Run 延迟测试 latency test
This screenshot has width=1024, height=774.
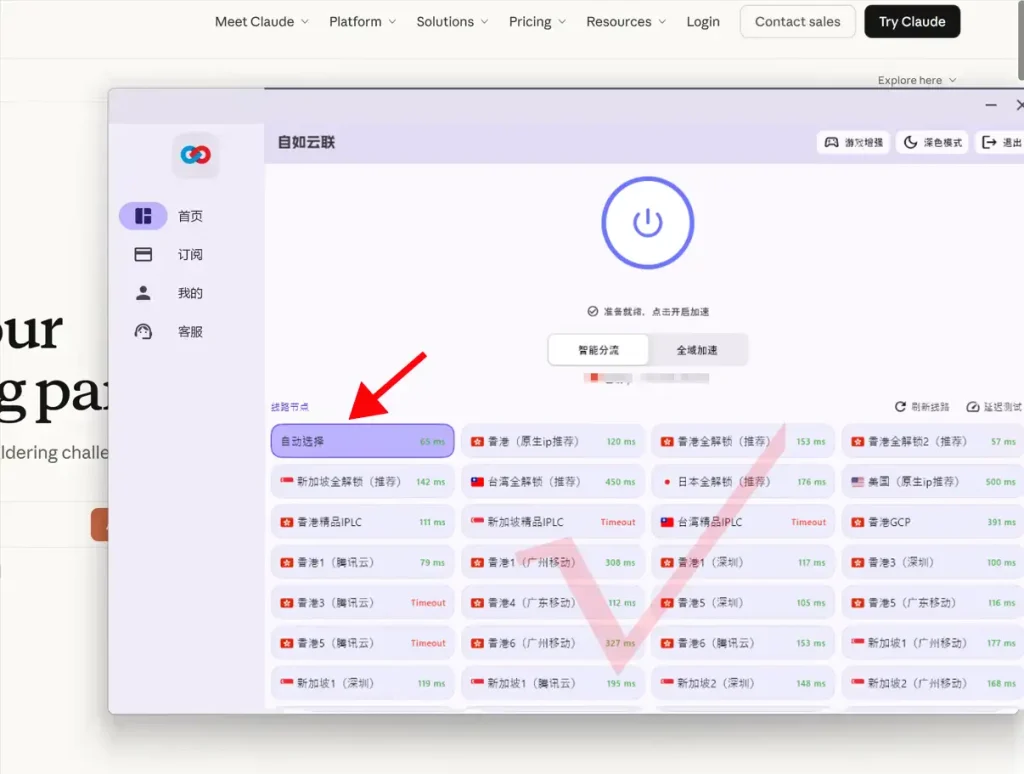[x=993, y=406]
